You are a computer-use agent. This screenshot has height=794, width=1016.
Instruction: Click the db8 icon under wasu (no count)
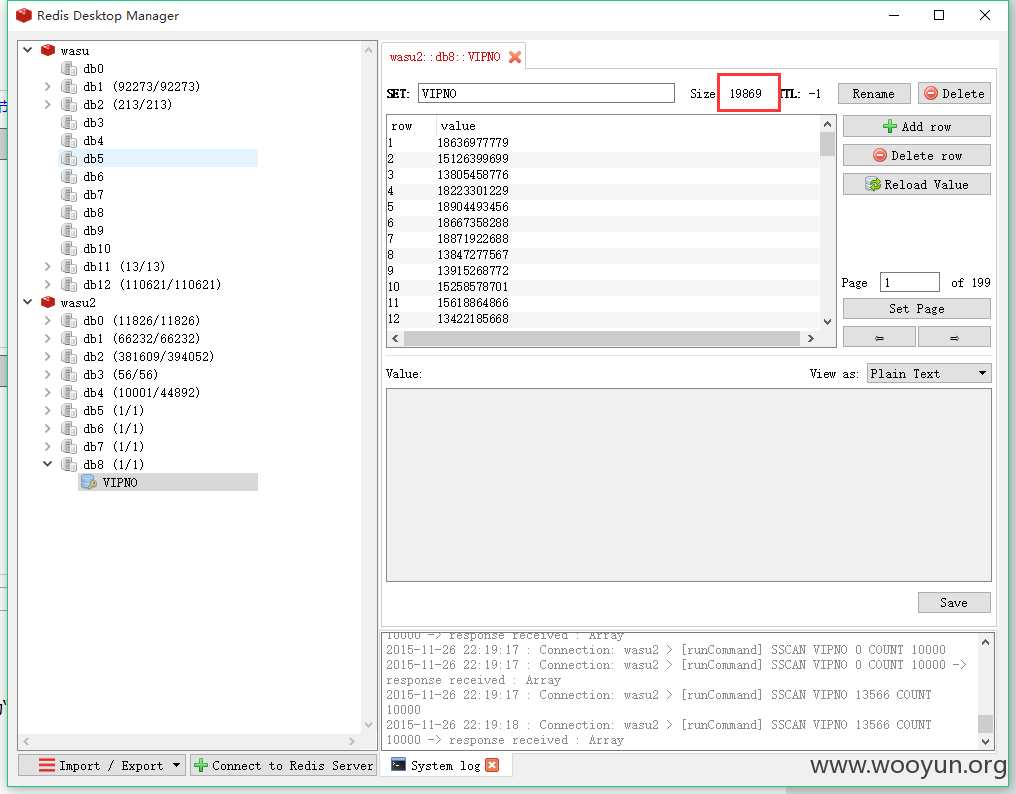[69, 212]
